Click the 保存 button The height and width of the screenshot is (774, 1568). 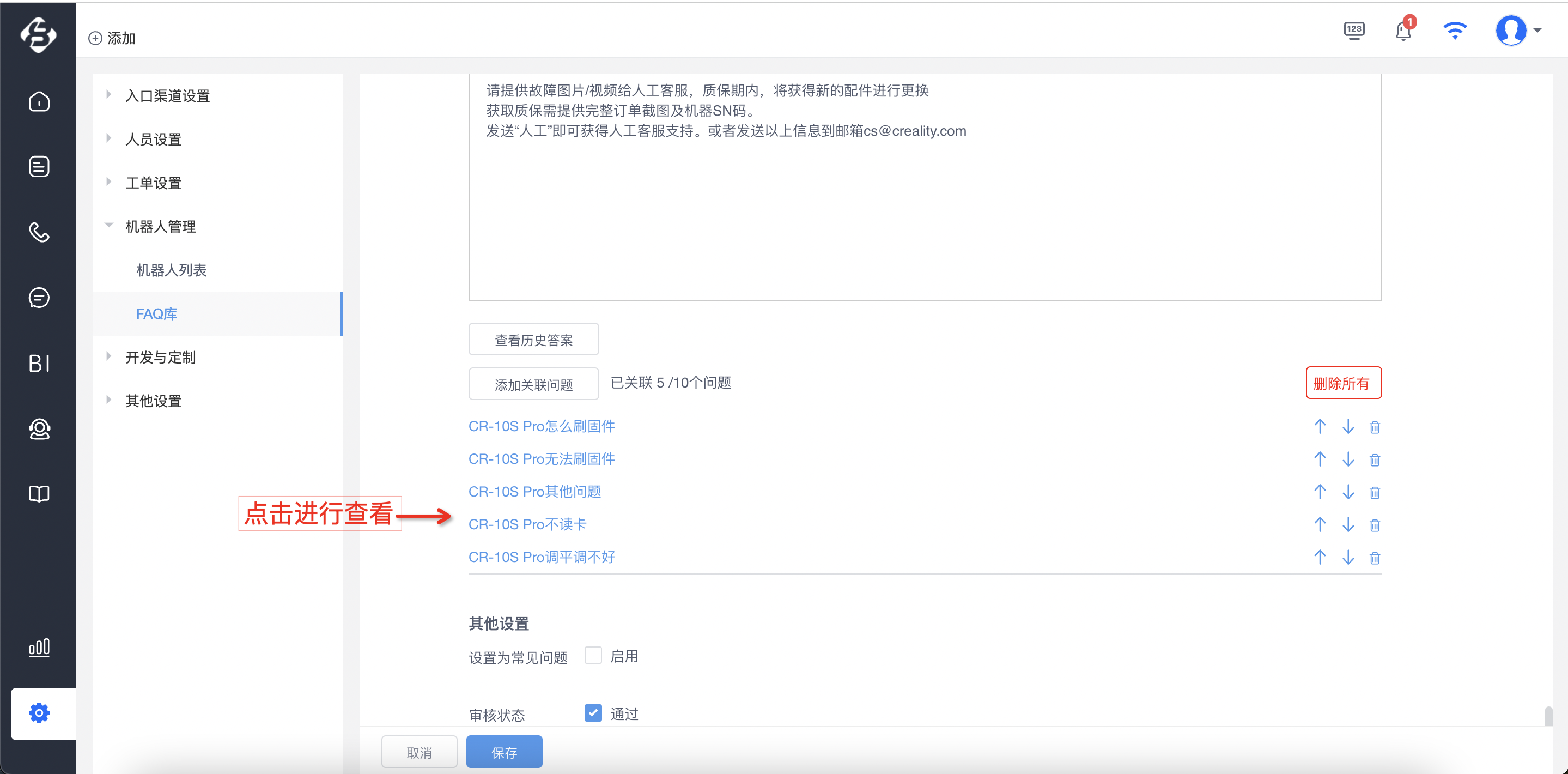pyautogui.click(x=504, y=752)
